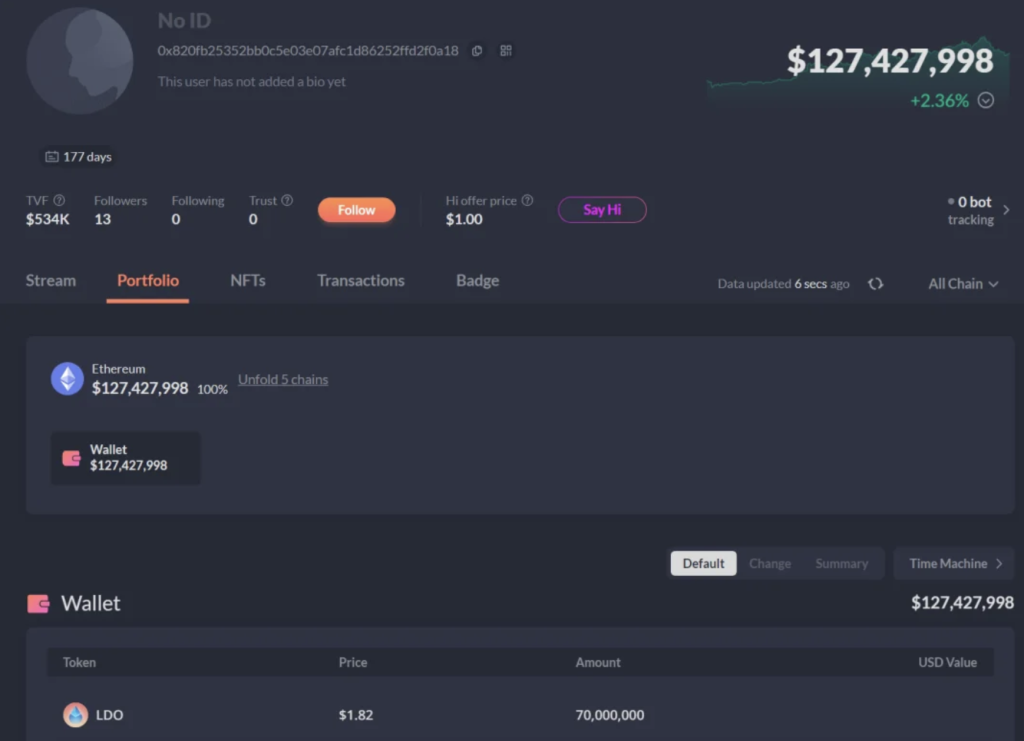
Task: Switch to Summary view toggle
Action: click(x=842, y=563)
